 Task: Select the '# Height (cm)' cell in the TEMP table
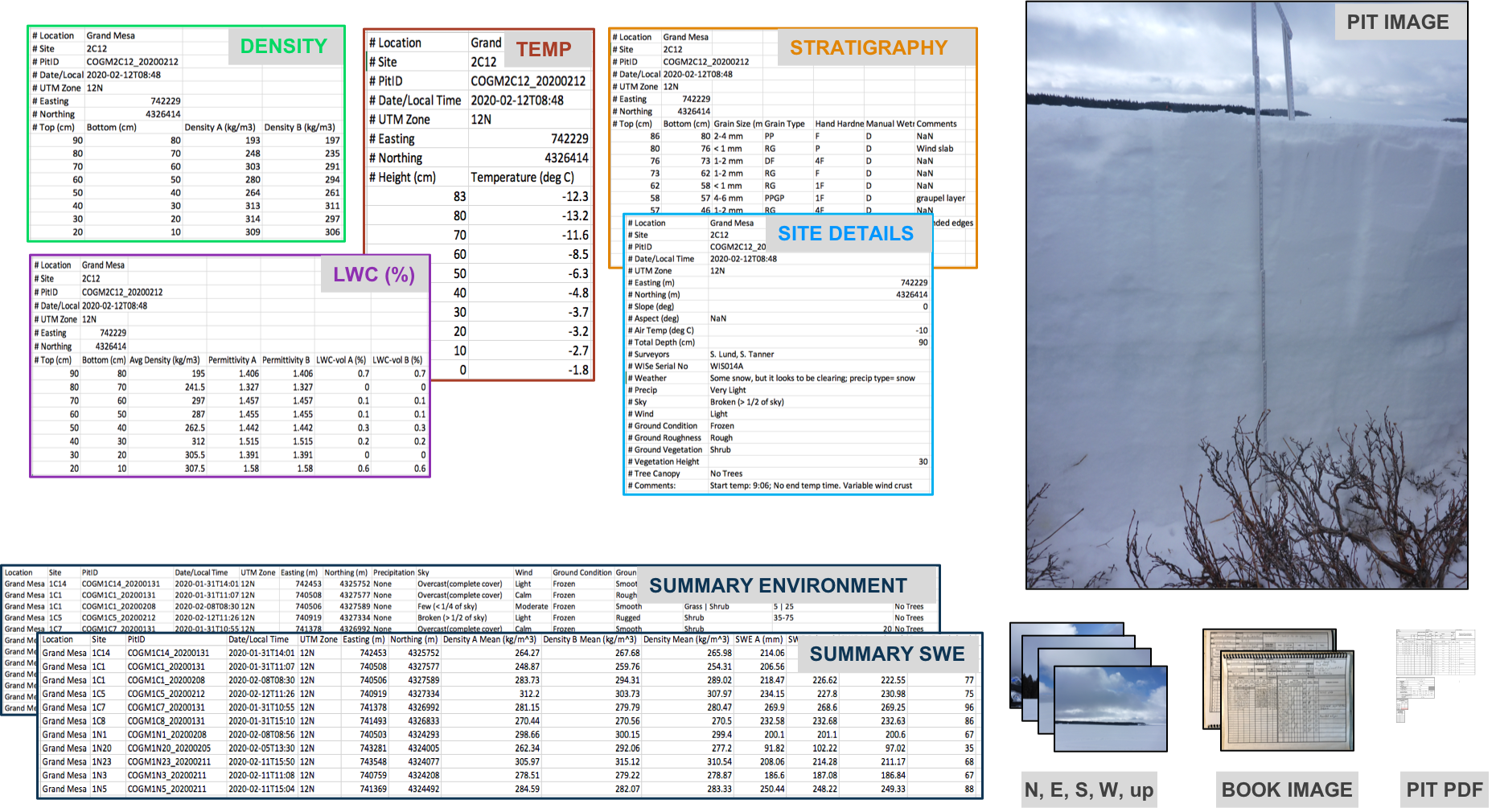click(402, 177)
